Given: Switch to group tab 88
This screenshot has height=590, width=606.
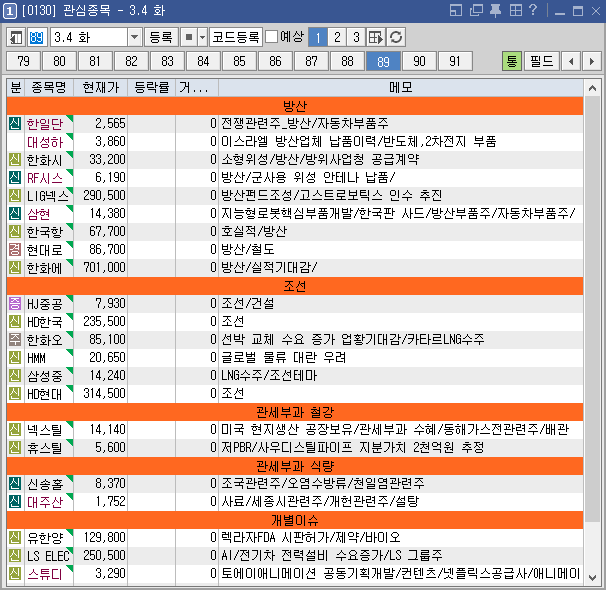Looking at the screenshot, I should pyautogui.click(x=347, y=61).
